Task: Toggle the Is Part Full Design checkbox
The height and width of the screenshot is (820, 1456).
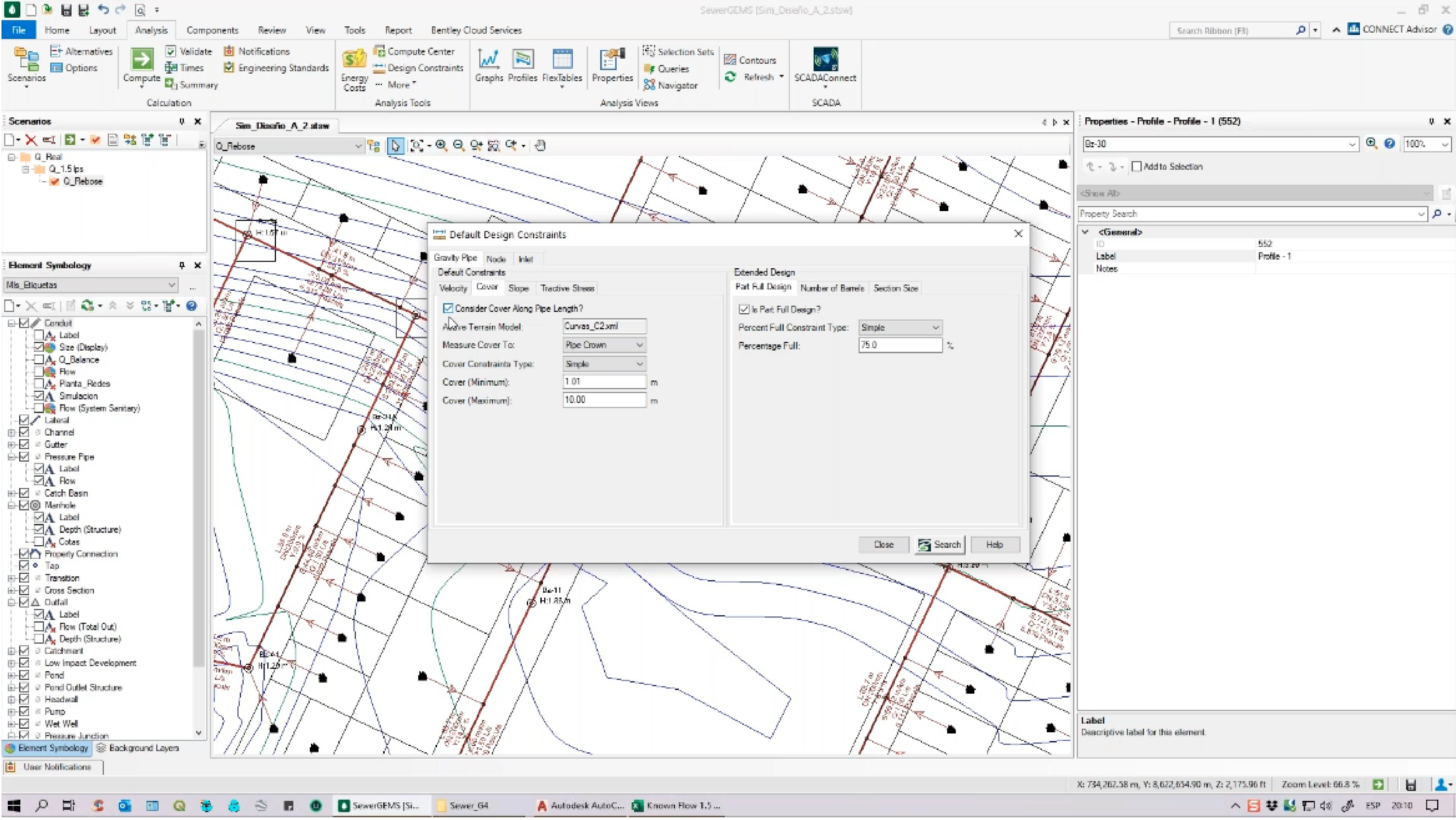Action: 744,310
